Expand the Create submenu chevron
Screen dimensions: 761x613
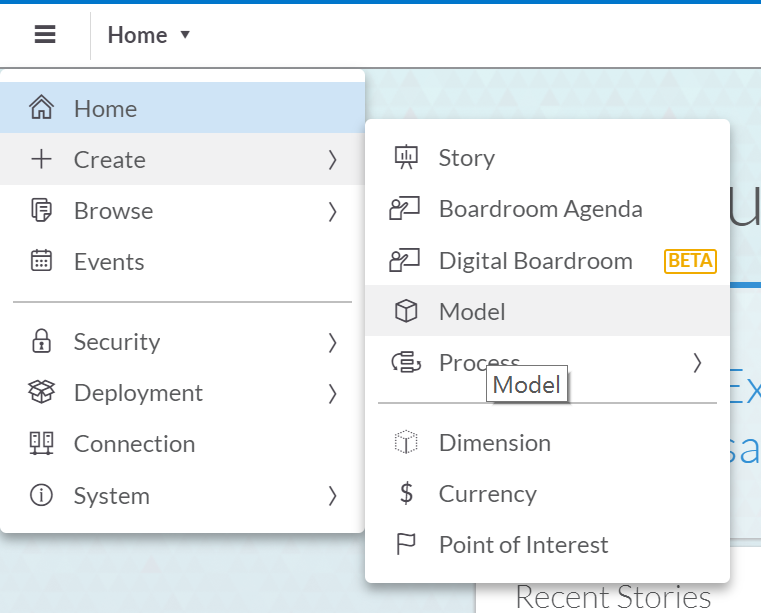332,160
